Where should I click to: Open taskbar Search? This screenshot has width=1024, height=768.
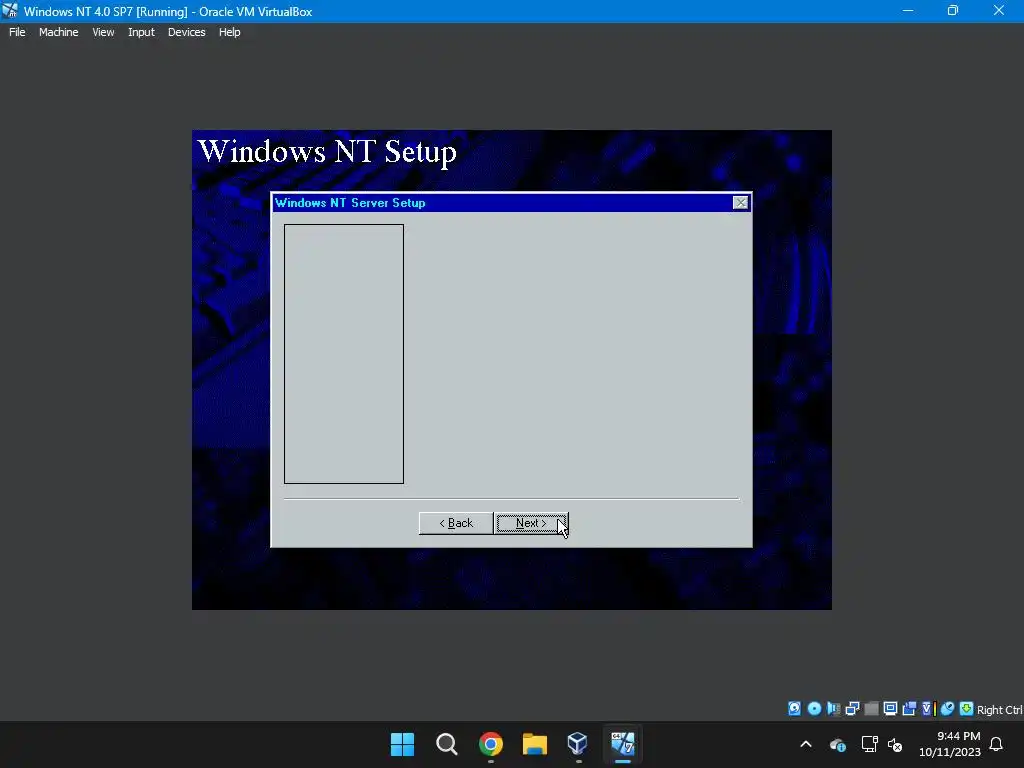click(x=447, y=744)
